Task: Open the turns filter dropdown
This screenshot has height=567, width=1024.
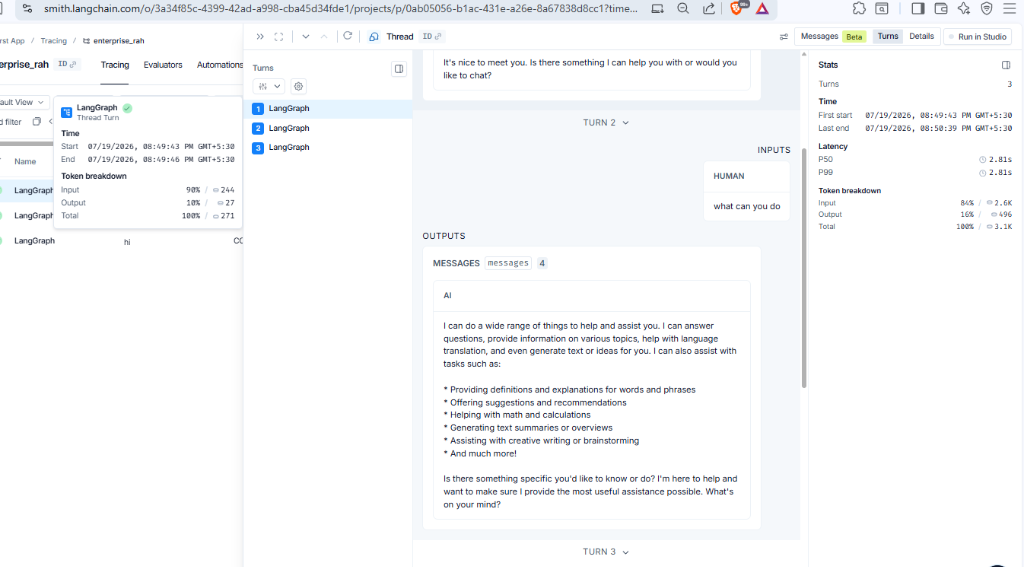Action: click(x=268, y=86)
